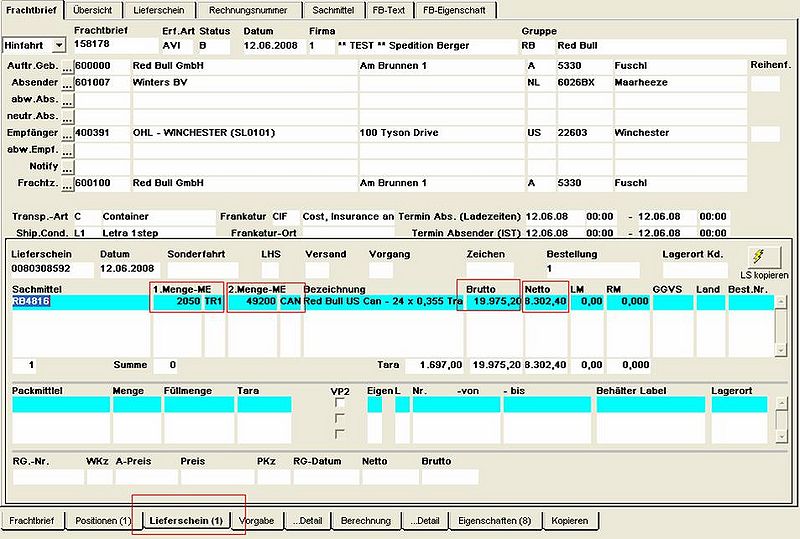Expand the Hinfahrt dropdown
This screenshot has height=539, width=800.
click(59, 45)
